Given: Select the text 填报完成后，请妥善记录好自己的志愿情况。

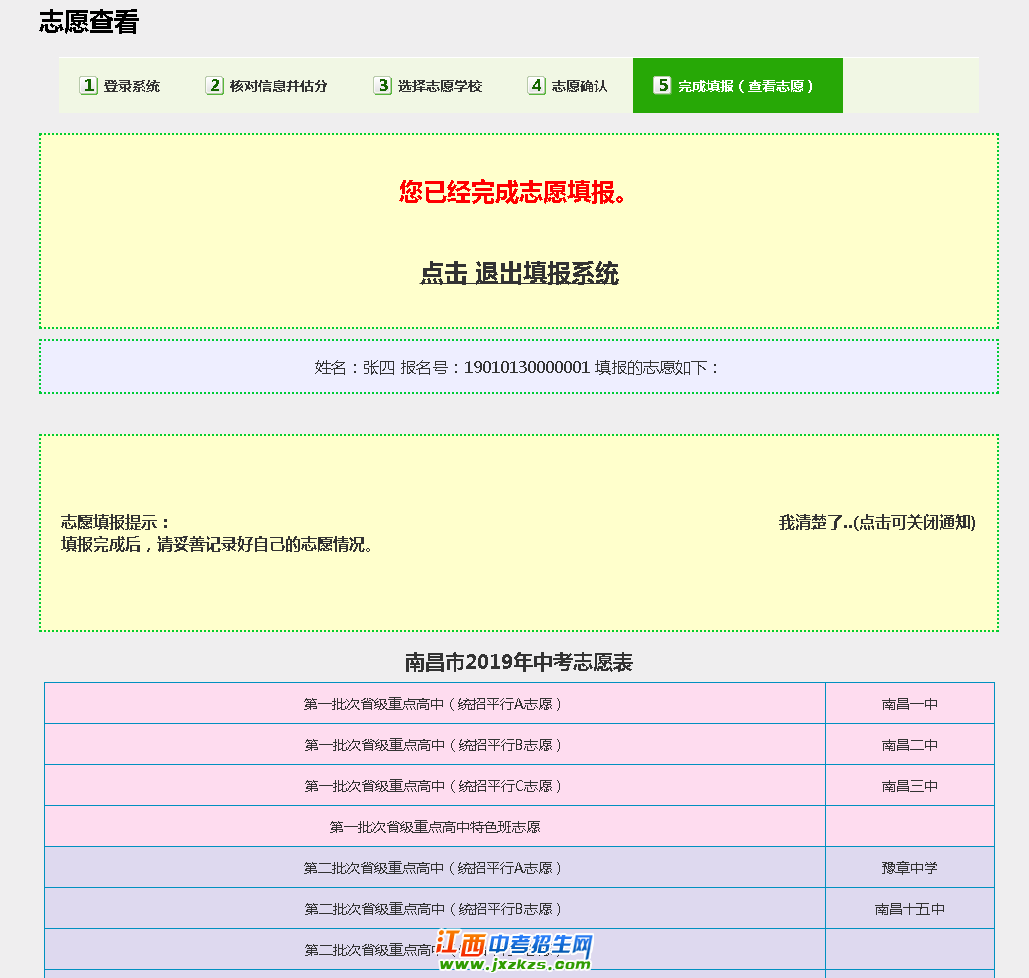Looking at the screenshot, I should [217, 545].
